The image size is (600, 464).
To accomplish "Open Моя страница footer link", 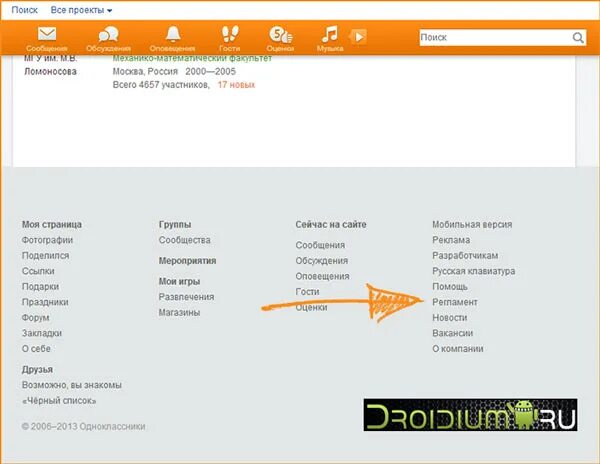I will pyautogui.click(x=52, y=225).
